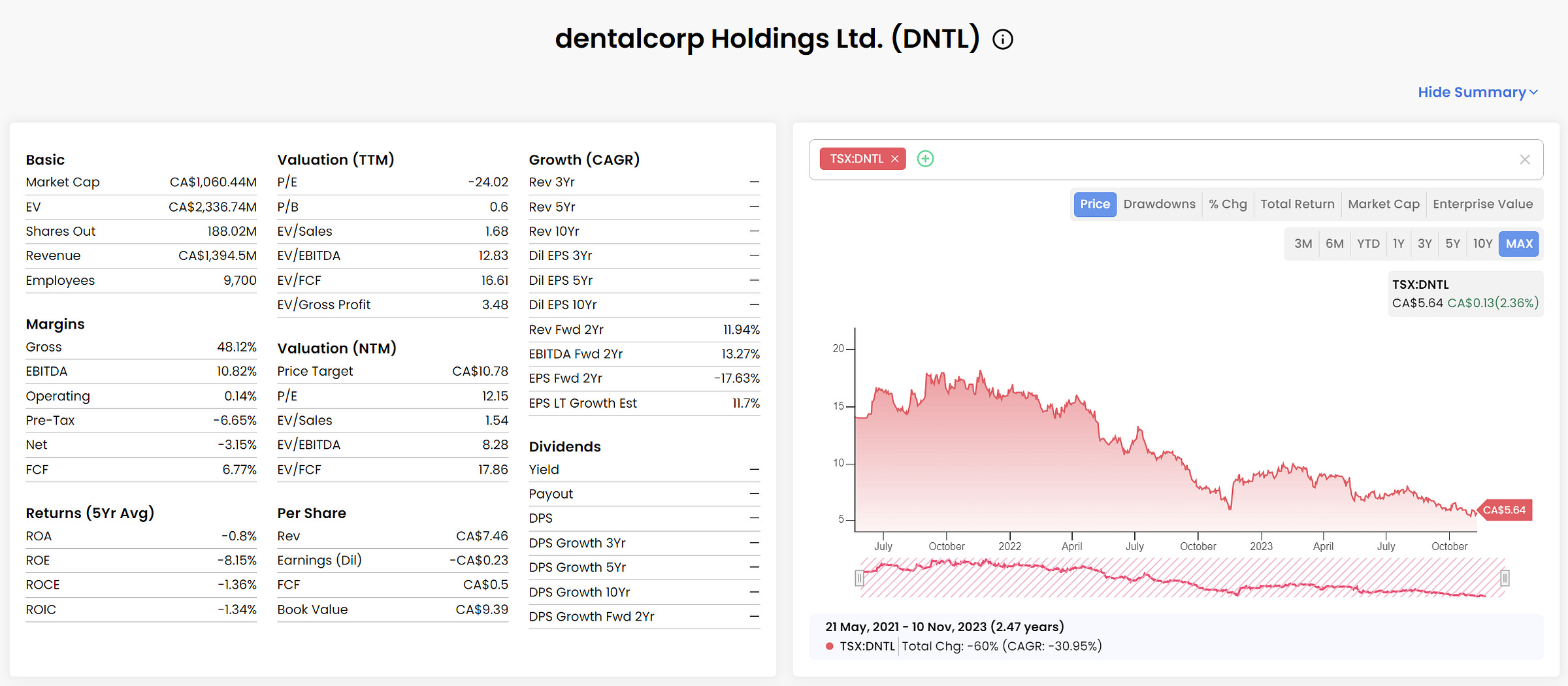This screenshot has height=686, width=1568.
Task: Click the Rev Fwd 2Yr value 11.94%
Action: point(742,330)
